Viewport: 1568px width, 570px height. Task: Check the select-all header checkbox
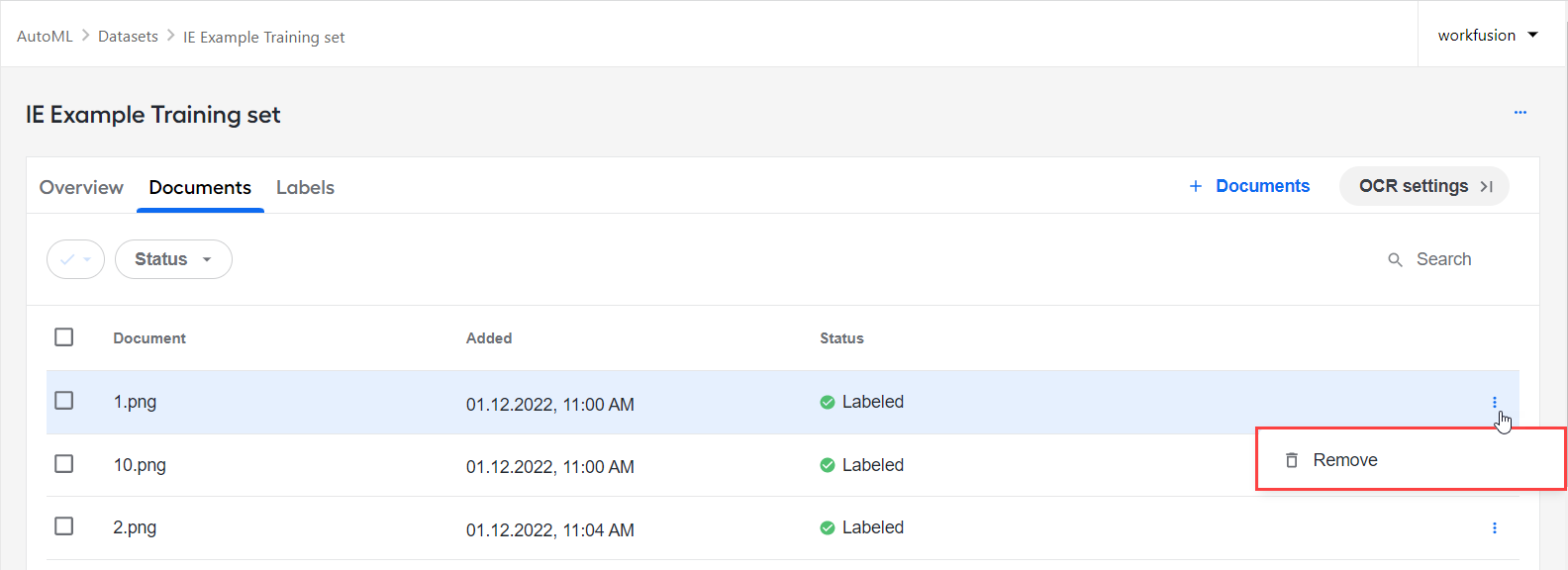click(64, 337)
